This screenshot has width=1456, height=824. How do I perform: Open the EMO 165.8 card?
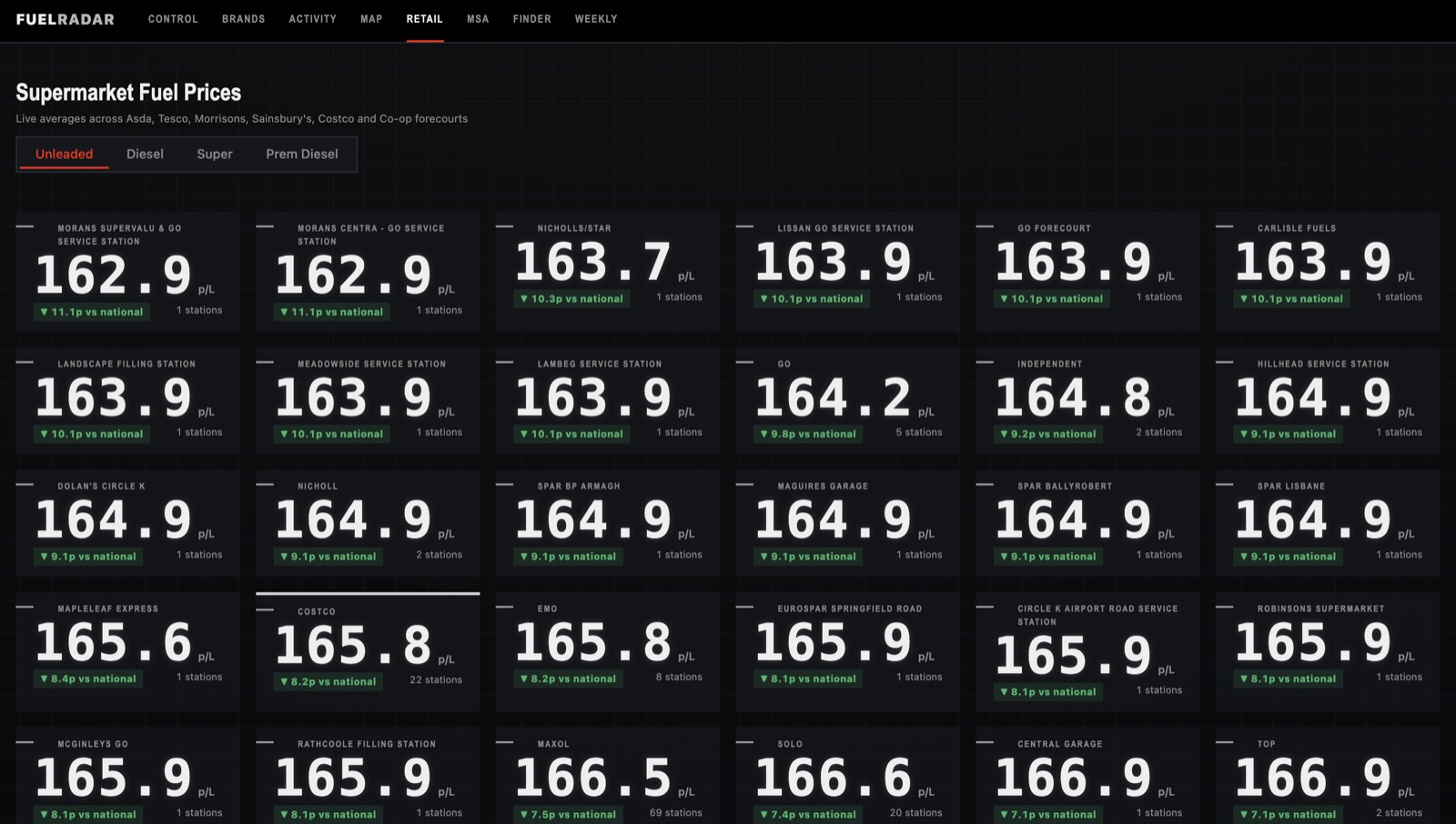click(608, 652)
